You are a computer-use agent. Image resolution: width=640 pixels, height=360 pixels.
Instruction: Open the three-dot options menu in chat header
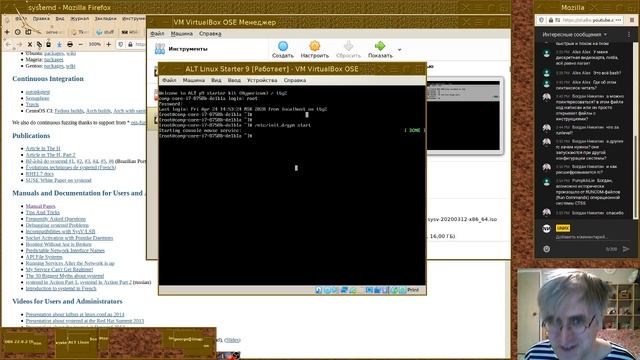(629, 35)
